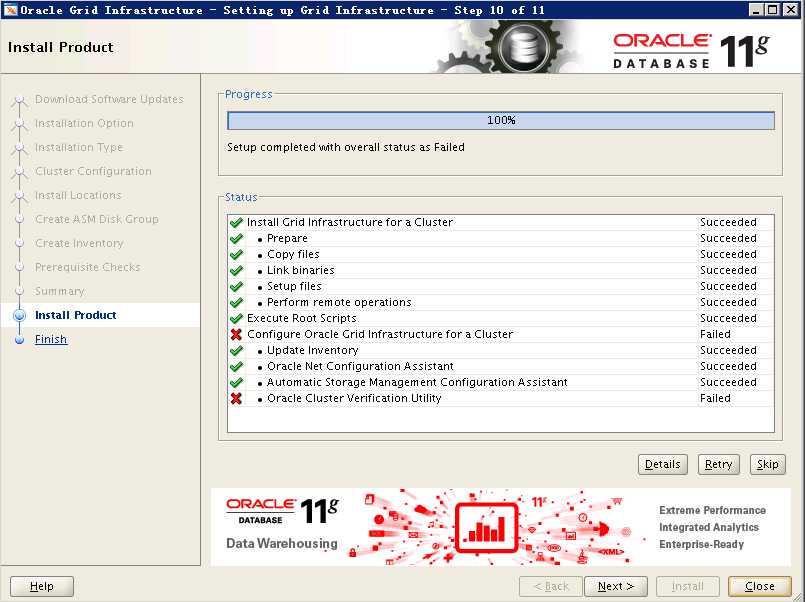The height and width of the screenshot is (602, 805).
Task: Click the Install Product step bullet icon
Action: point(20,315)
